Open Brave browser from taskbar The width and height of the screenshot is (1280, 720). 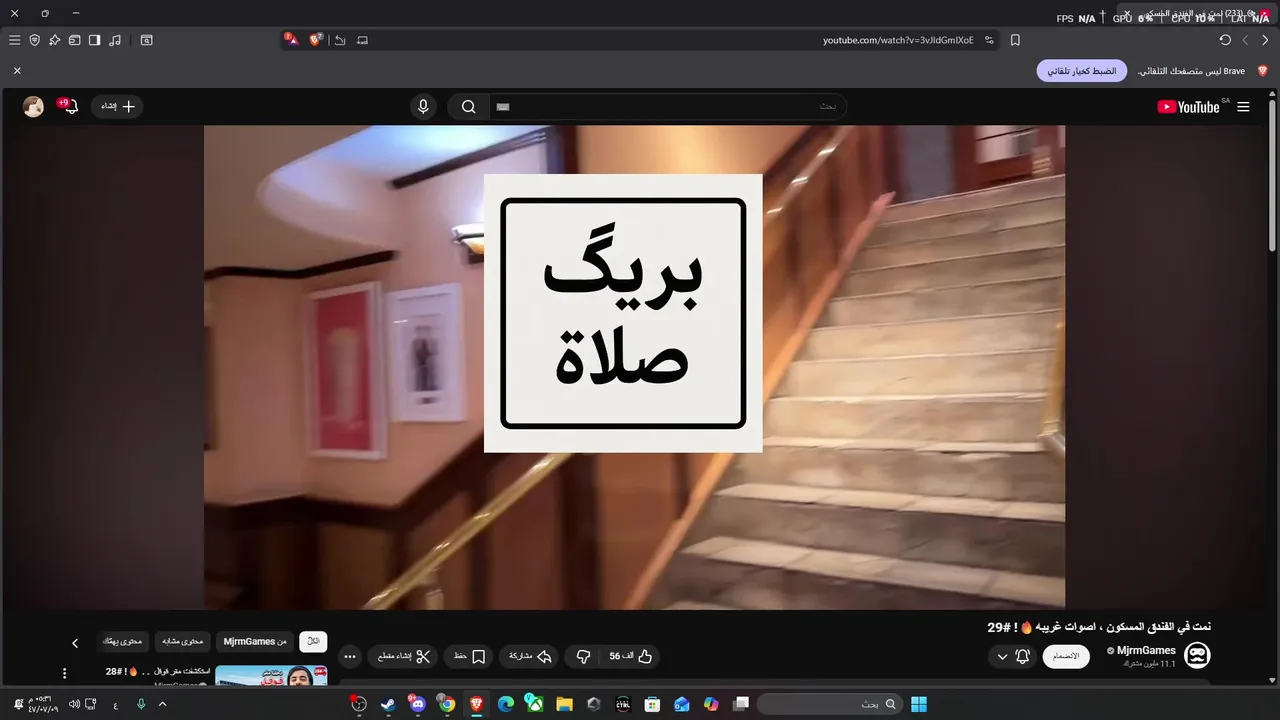476,704
